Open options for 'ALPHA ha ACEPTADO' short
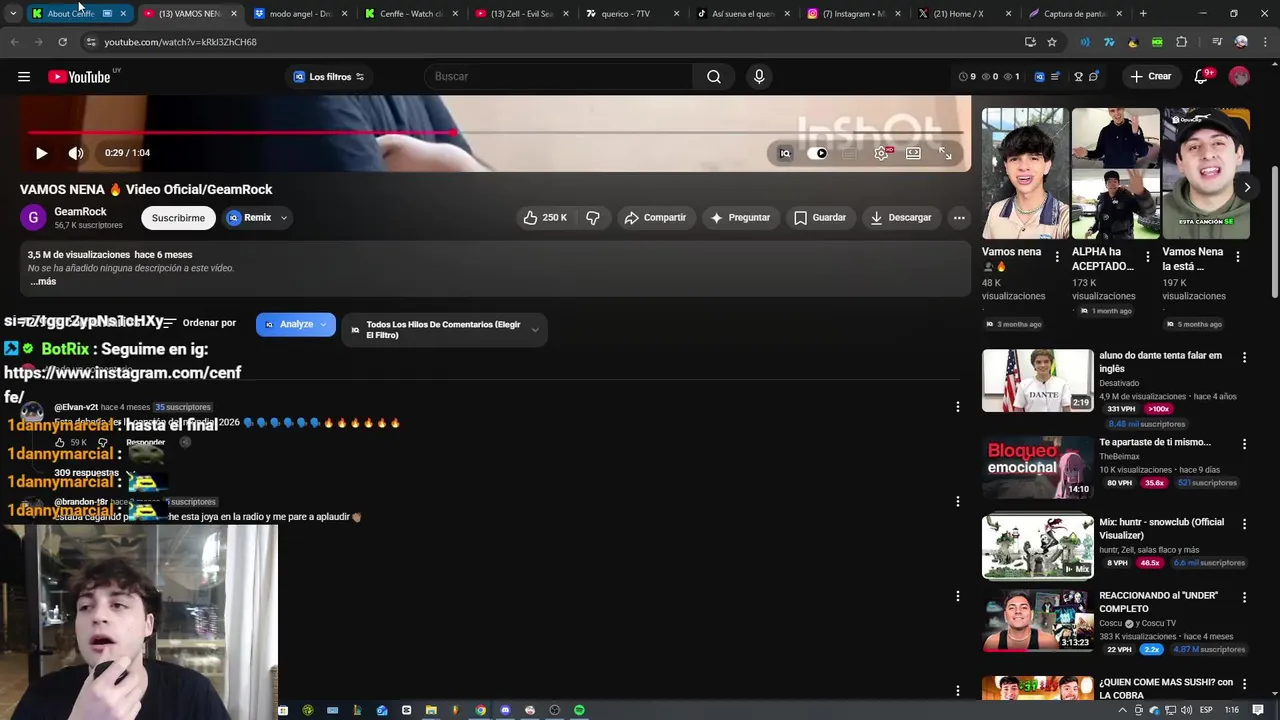1280x720 pixels. (x=1147, y=257)
